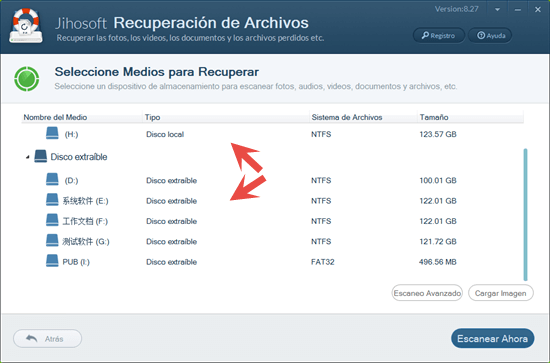The height and width of the screenshot is (363, 550).
Task: Minimize the Jihosoft window
Action: [x=518, y=10]
